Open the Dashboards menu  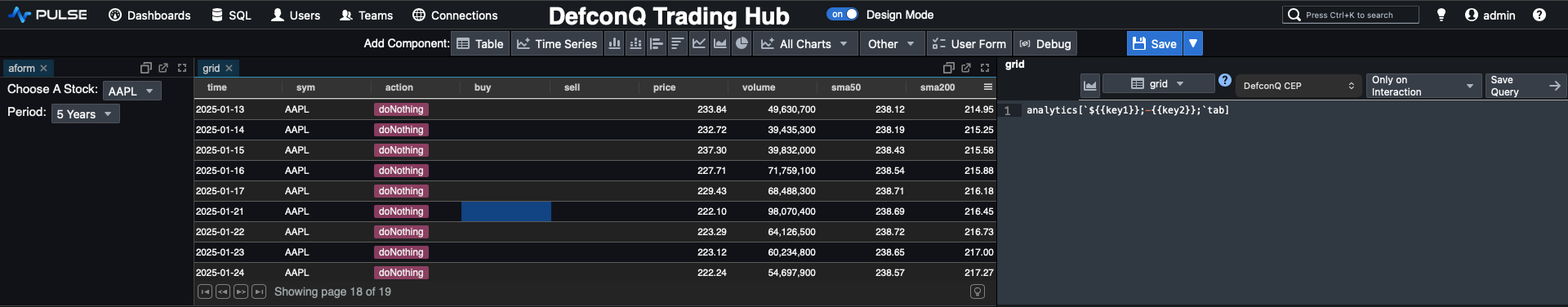click(149, 15)
